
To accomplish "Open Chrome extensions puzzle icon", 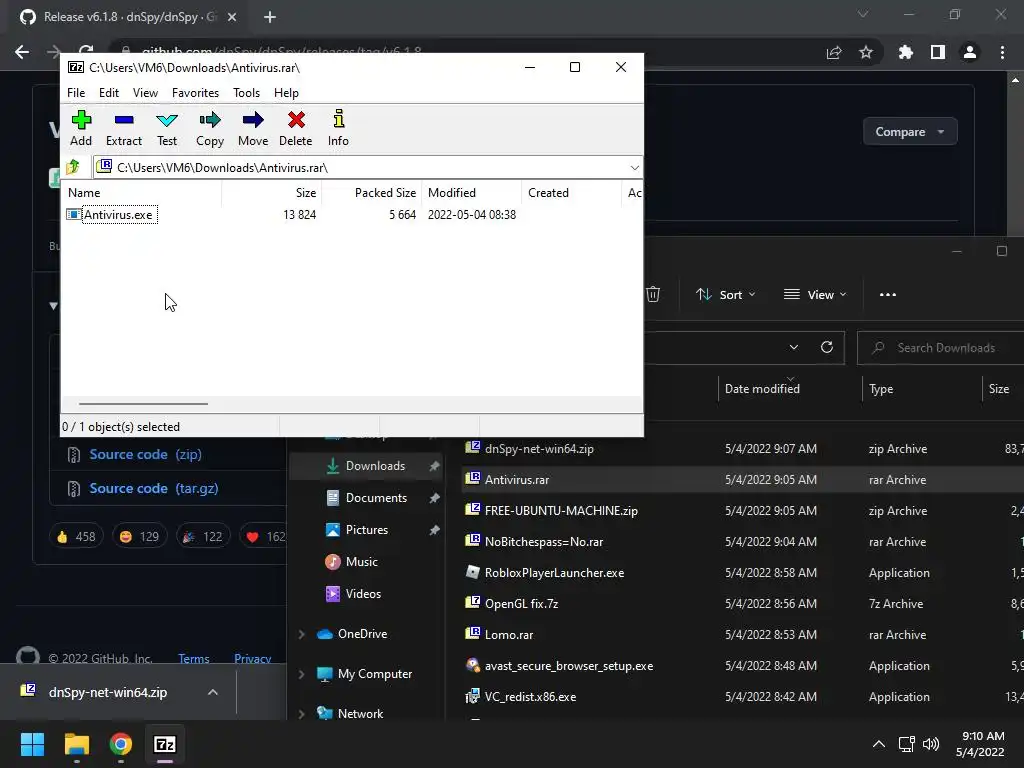I will point(906,52).
